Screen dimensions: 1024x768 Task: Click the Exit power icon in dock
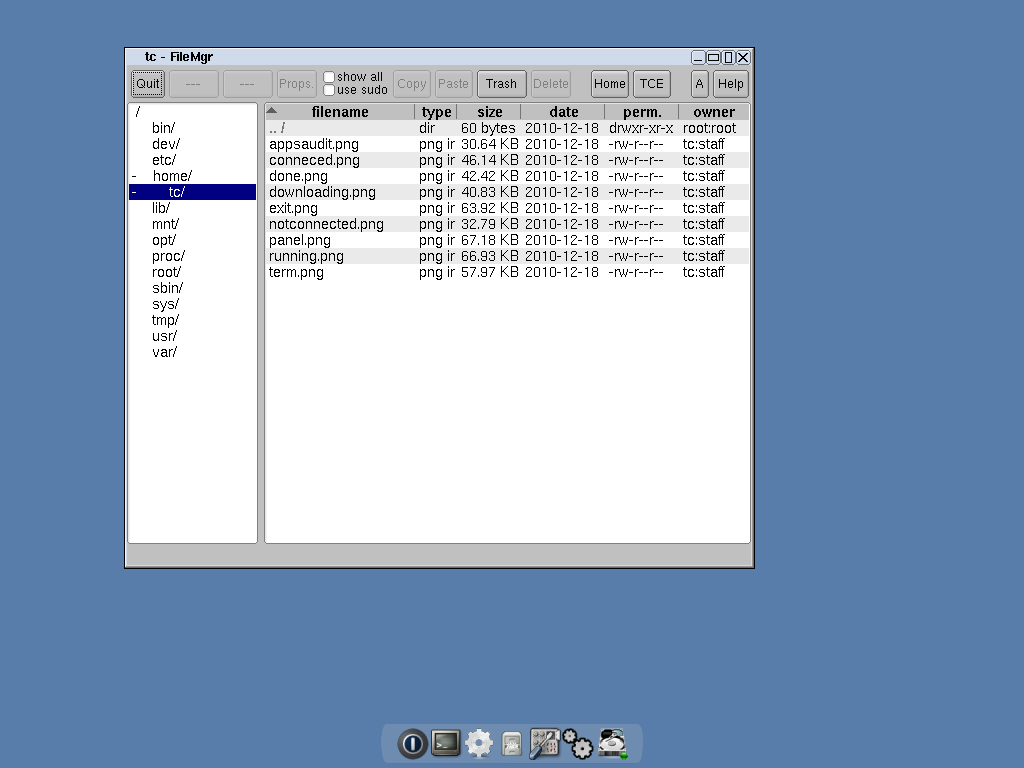(412, 743)
